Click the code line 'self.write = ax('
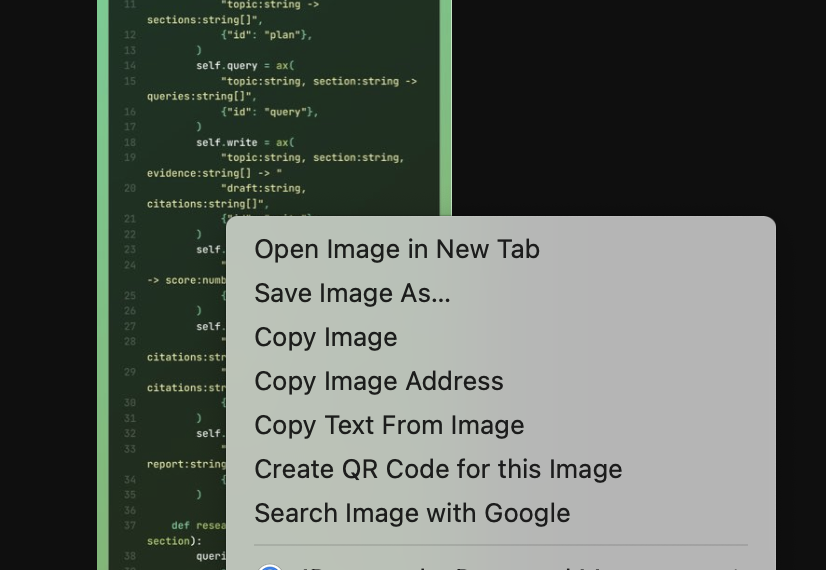826x570 pixels. (245, 143)
